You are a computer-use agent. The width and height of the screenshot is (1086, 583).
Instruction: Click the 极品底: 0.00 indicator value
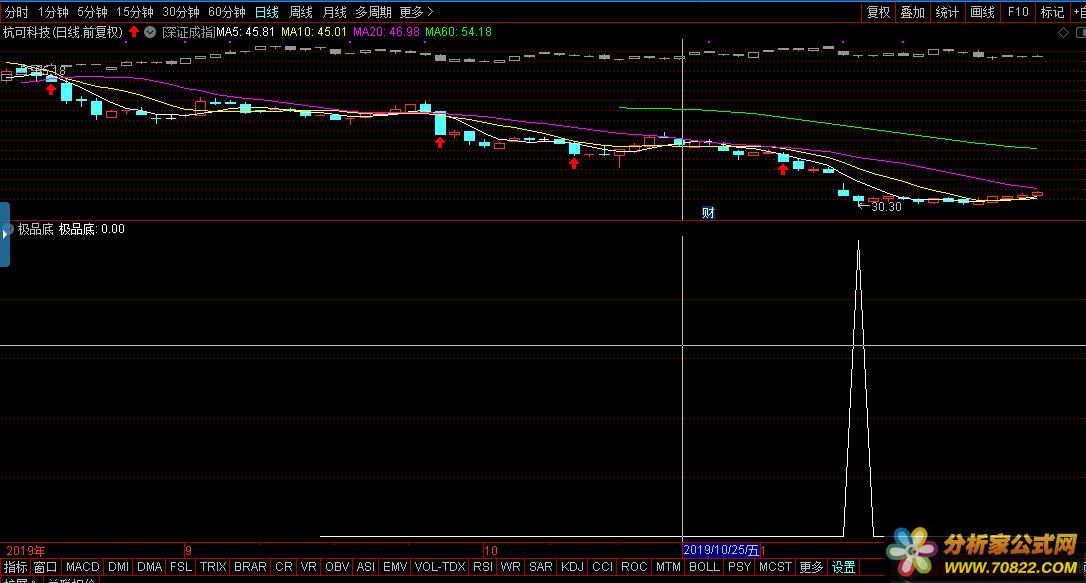(91, 229)
